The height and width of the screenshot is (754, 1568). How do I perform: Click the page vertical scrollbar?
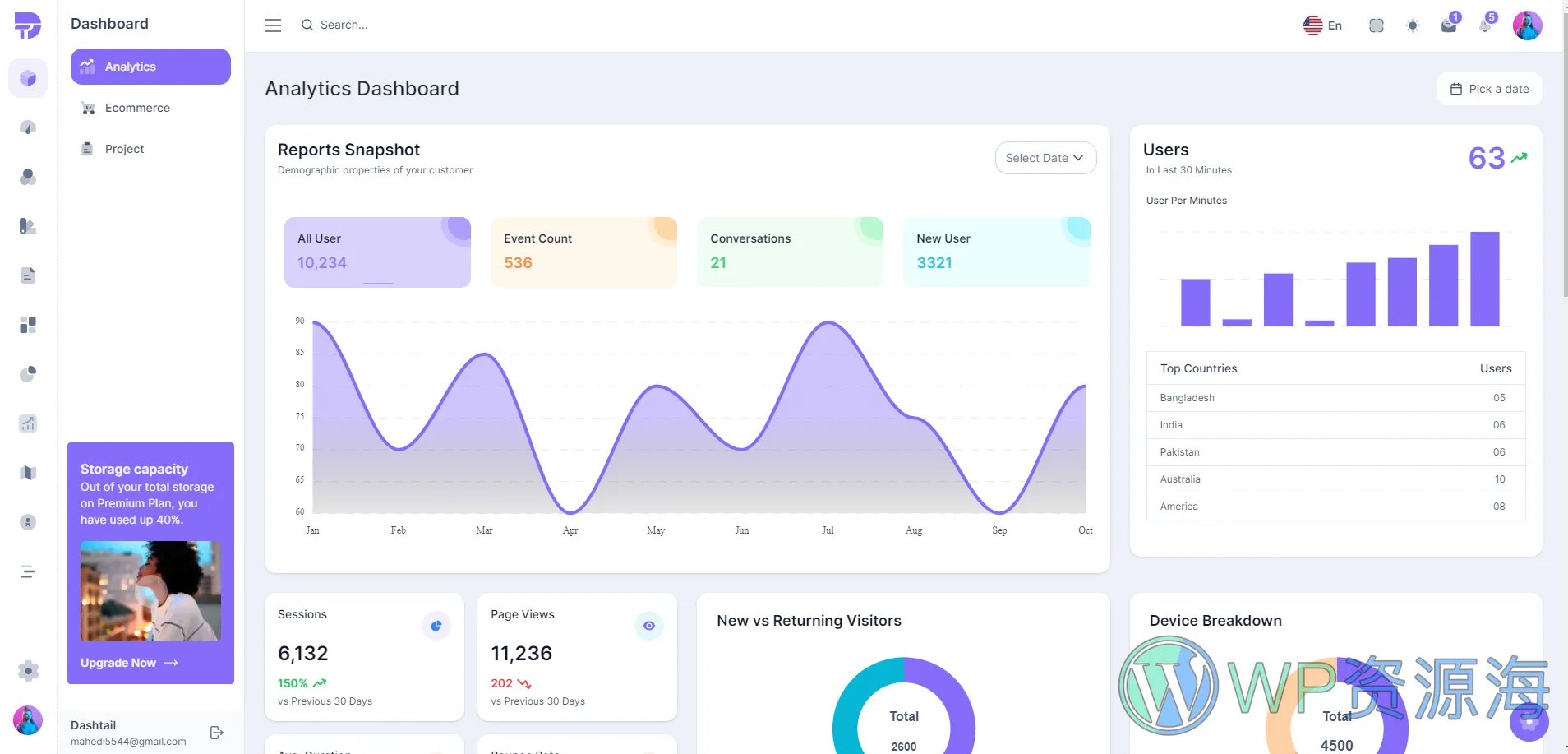coord(1564,164)
